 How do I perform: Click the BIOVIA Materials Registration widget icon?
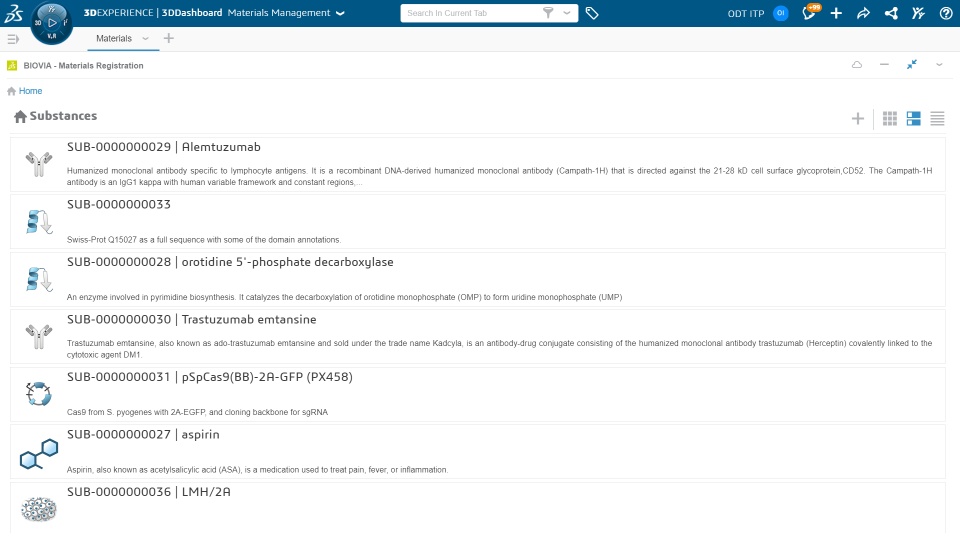pyautogui.click(x=12, y=66)
